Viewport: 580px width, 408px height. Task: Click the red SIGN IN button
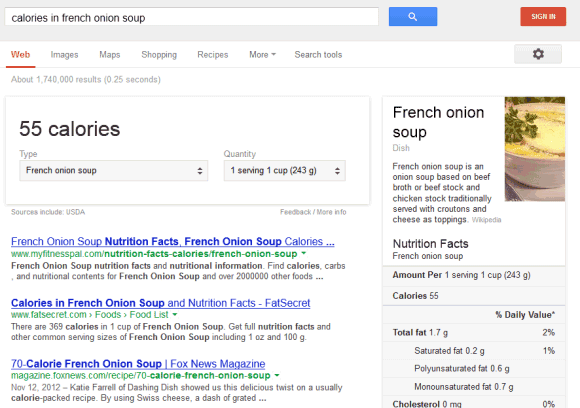click(x=543, y=17)
